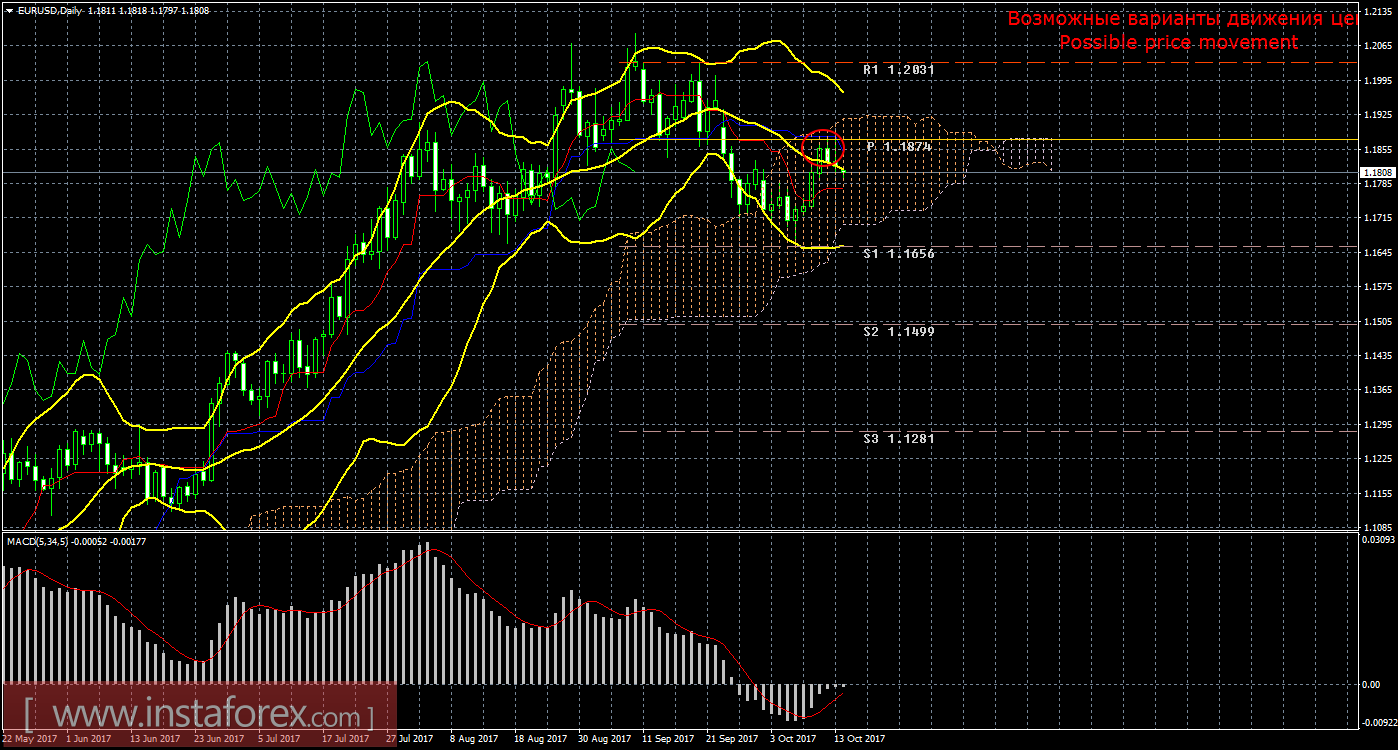Click the 3 Oct 2017 date label
This screenshot has width=1398, height=750.
click(793, 739)
